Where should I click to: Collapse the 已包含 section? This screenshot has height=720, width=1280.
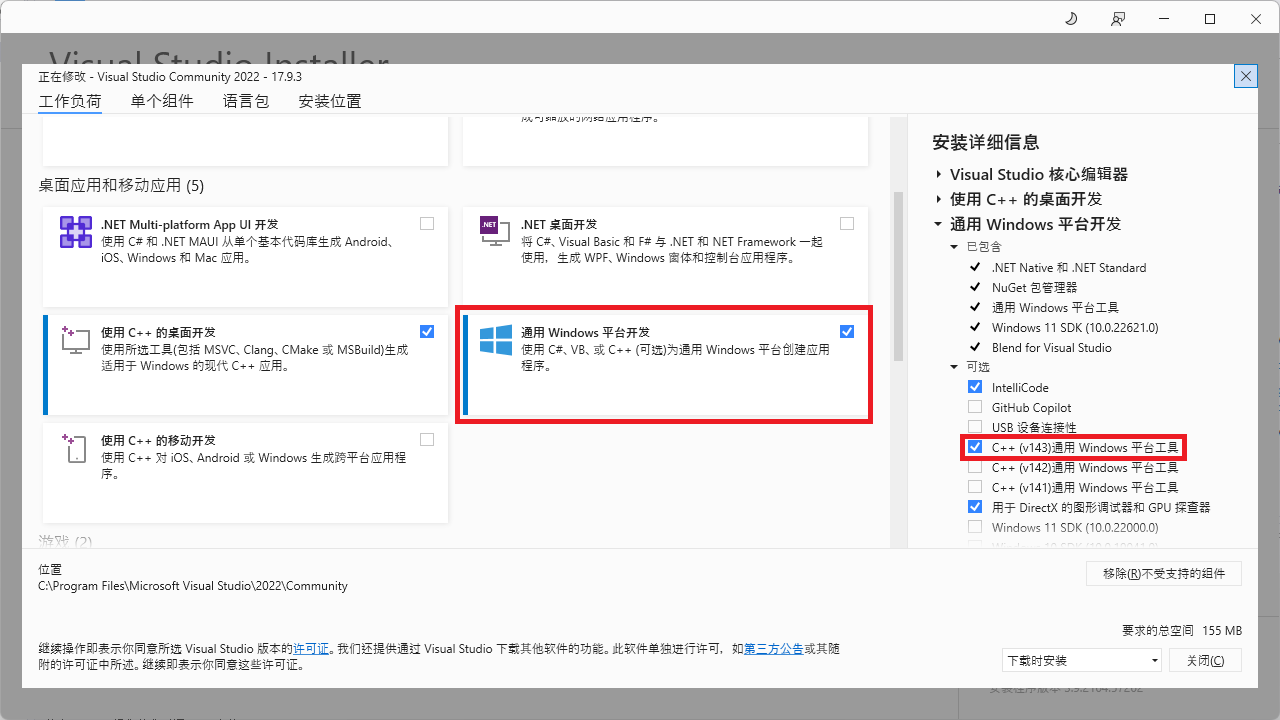pyautogui.click(x=955, y=246)
